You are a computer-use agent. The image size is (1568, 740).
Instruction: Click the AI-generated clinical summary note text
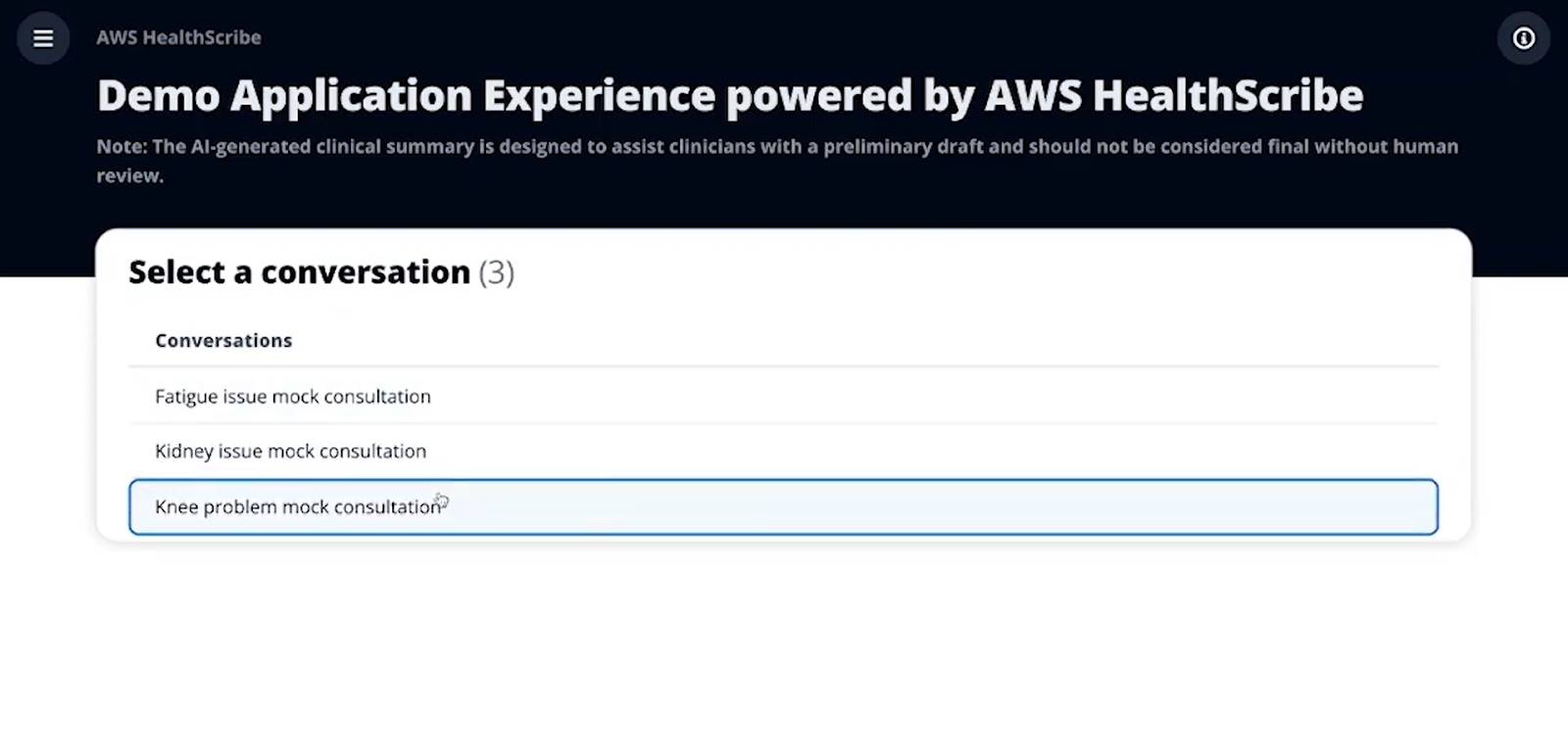click(777, 161)
